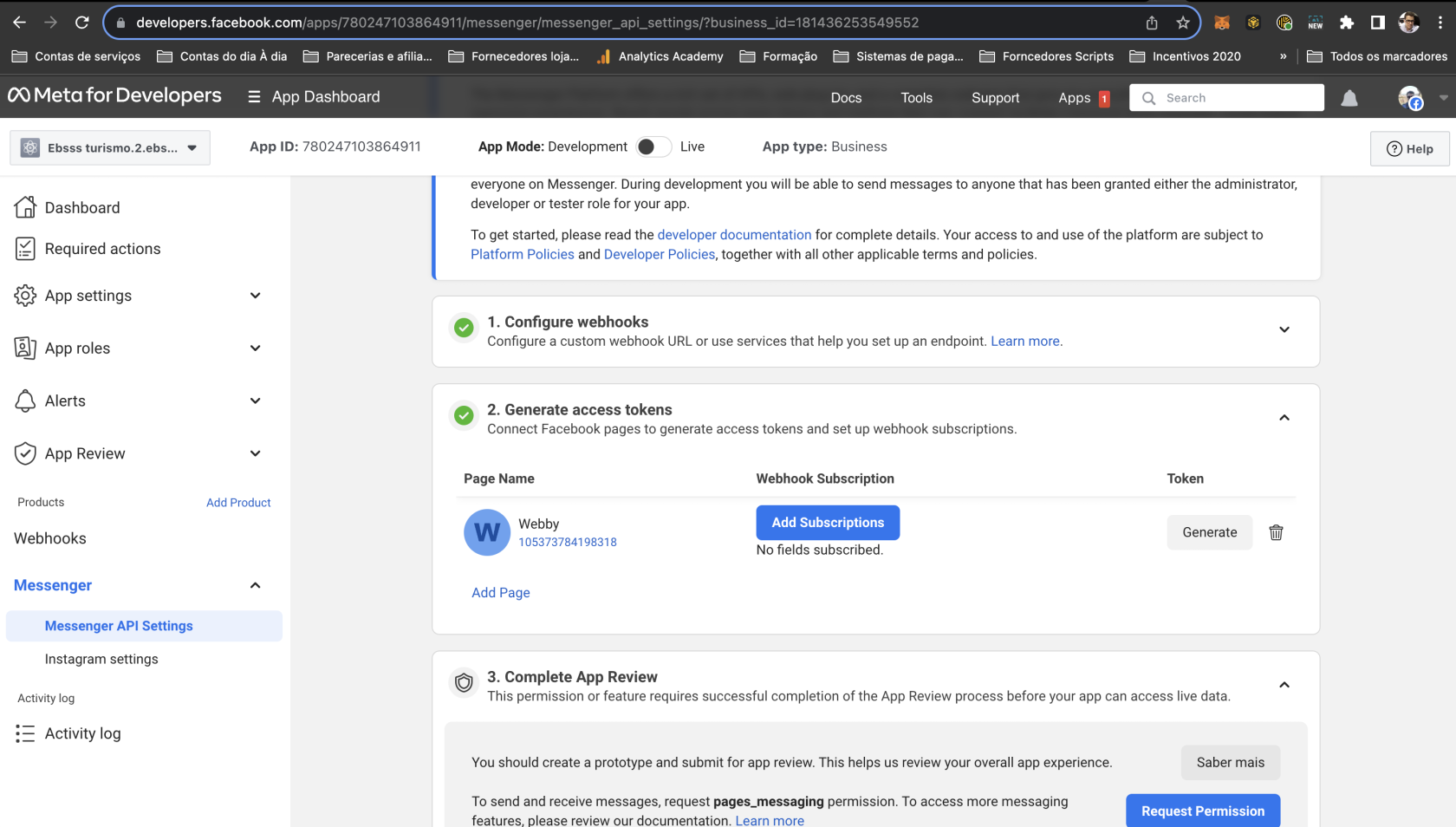Go back using the browser back arrow
Screen dimensions: 1456x827
coord(19,23)
